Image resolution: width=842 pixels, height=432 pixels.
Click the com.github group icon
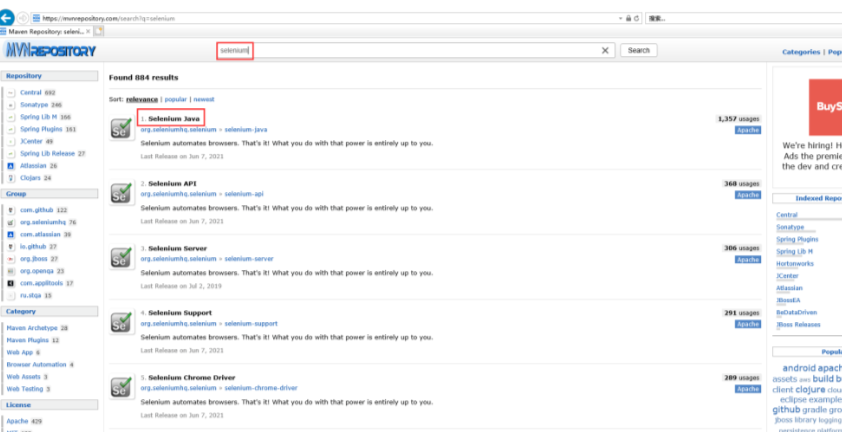point(11,210)
